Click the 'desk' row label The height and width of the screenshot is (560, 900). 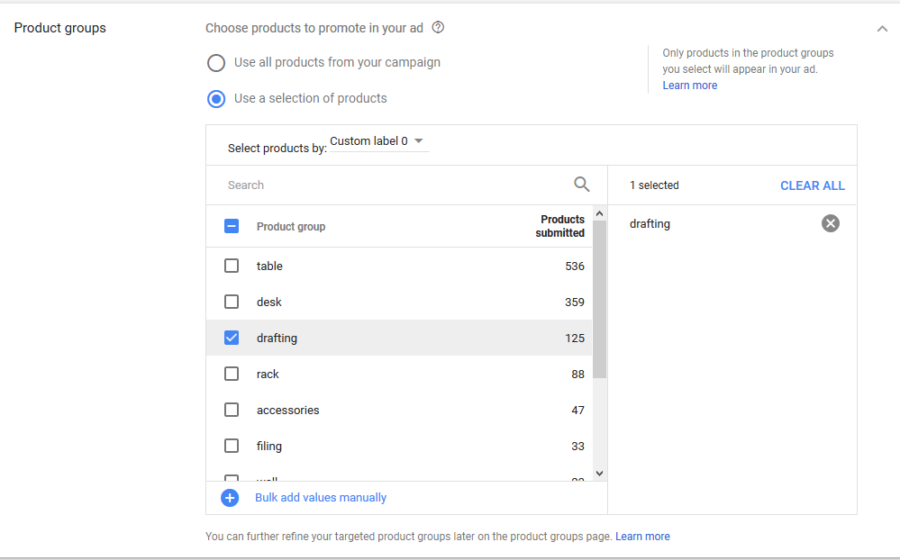point(269,302)
